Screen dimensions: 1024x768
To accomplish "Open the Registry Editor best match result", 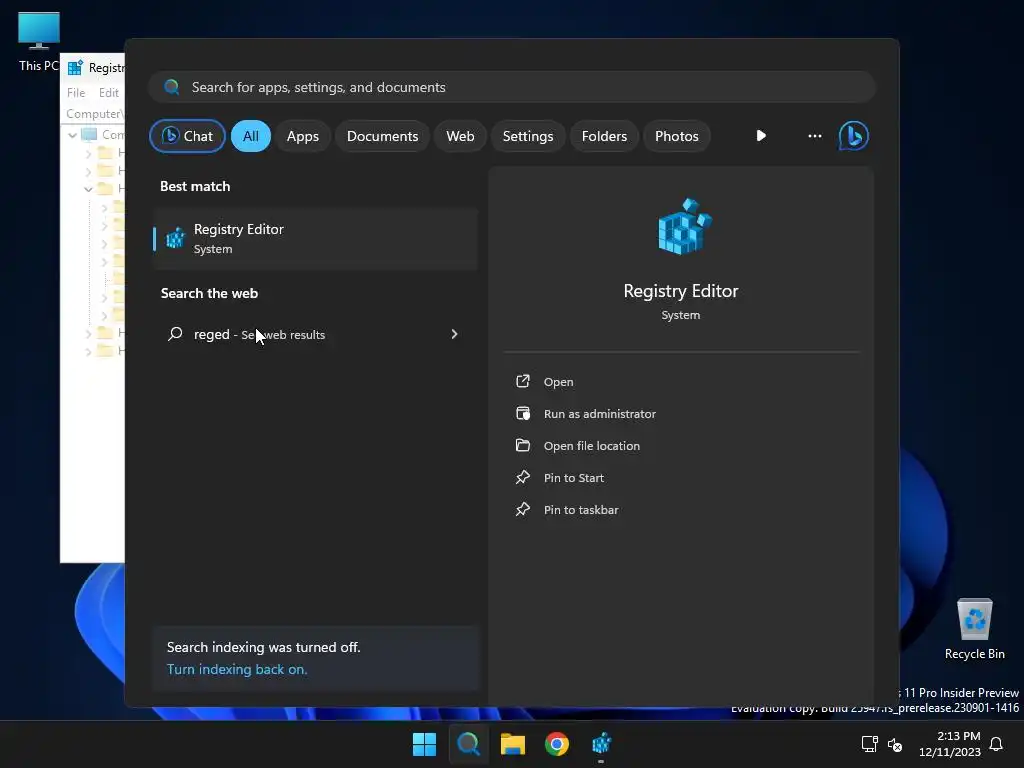I will coord(315,238).
